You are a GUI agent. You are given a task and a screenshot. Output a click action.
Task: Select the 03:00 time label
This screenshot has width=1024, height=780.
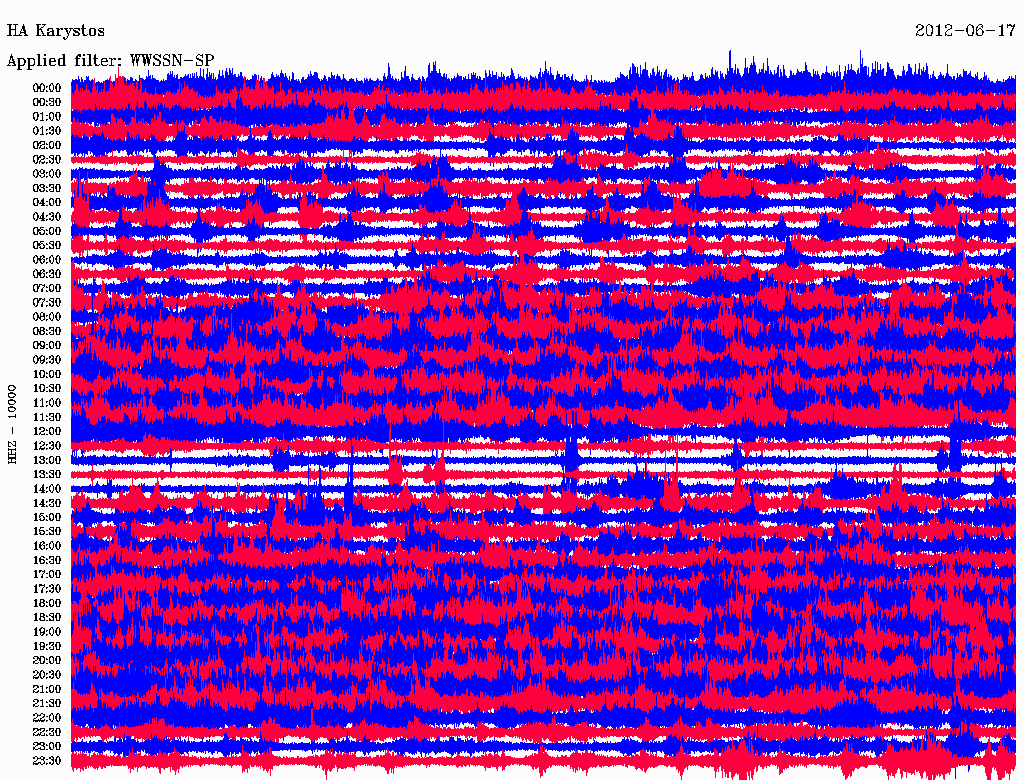pyautogui.click(x=47, y=174)
